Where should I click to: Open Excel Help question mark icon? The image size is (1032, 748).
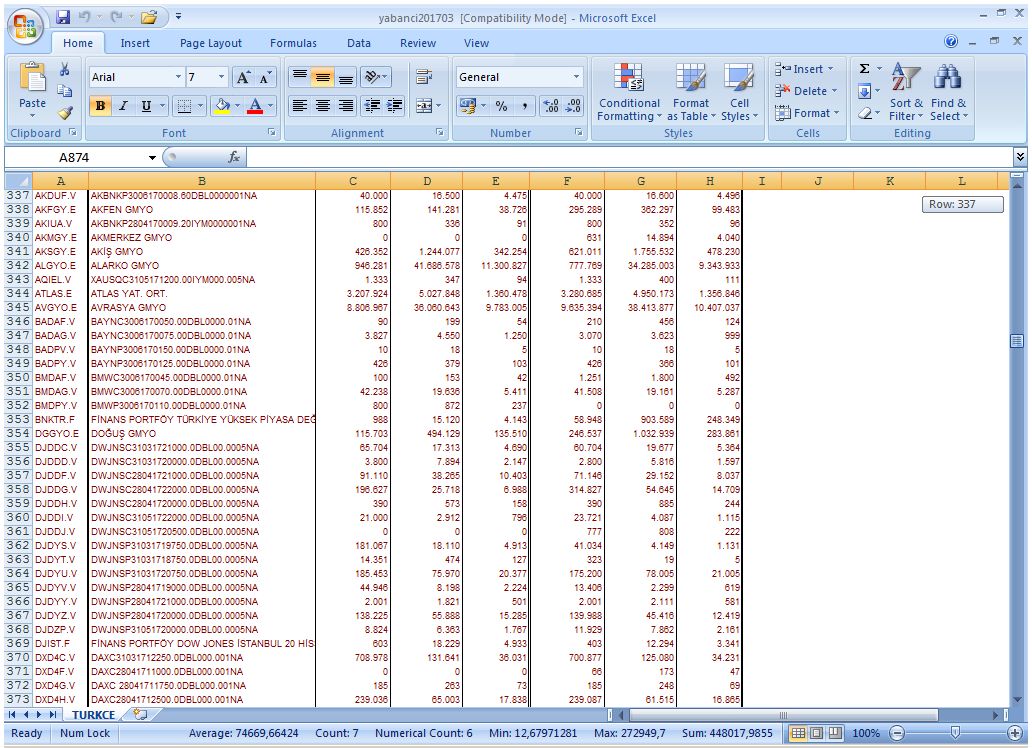pos(951,41)
